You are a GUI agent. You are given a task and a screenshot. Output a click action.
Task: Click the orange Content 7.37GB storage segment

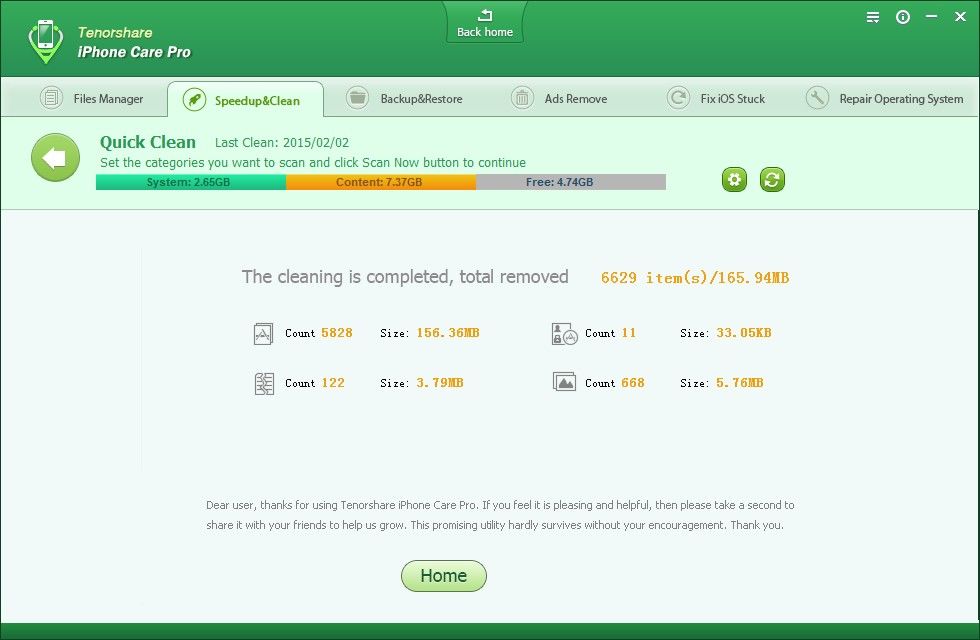(x=380, y=182)
